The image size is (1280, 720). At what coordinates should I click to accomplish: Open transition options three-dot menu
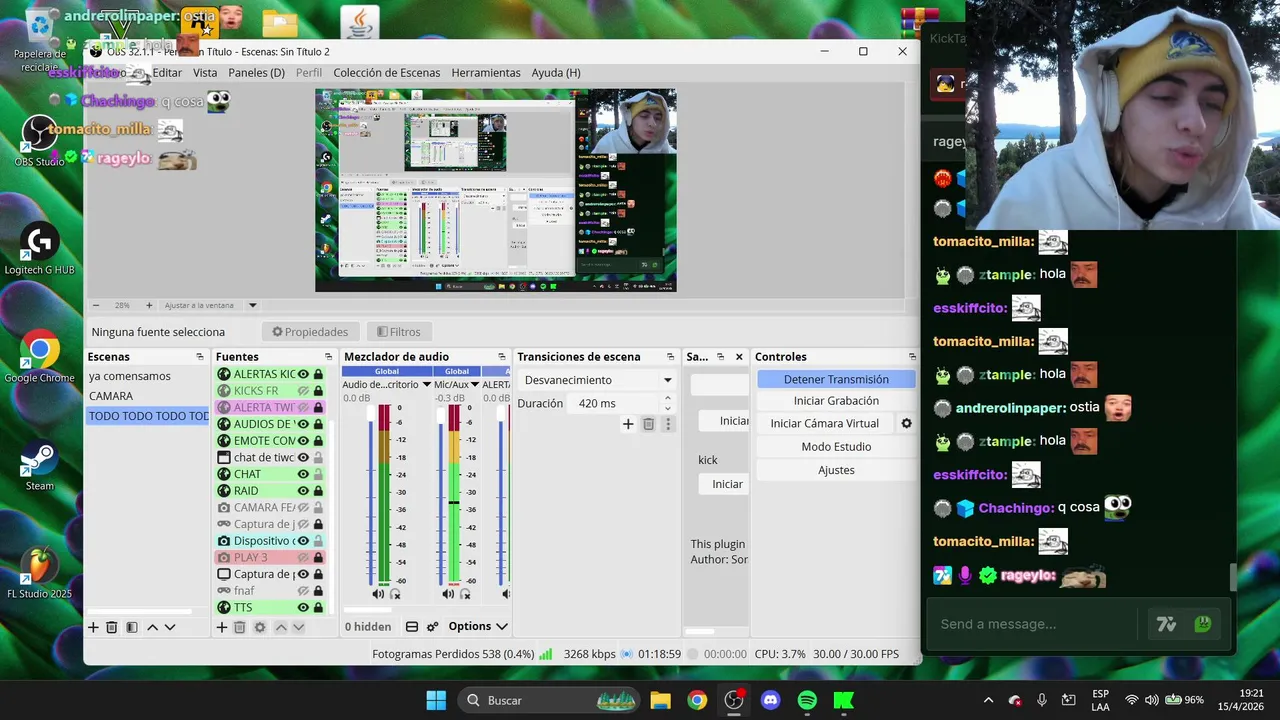point(668,424)
